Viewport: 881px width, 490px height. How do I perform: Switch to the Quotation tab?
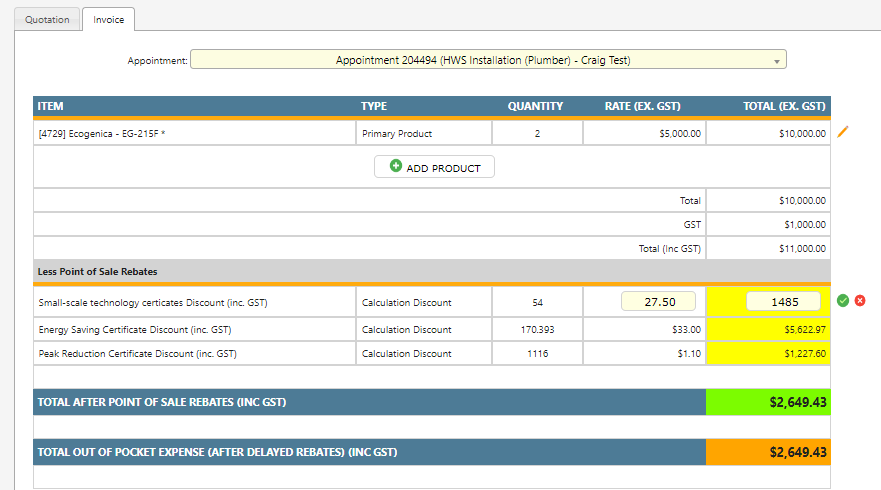47,19
